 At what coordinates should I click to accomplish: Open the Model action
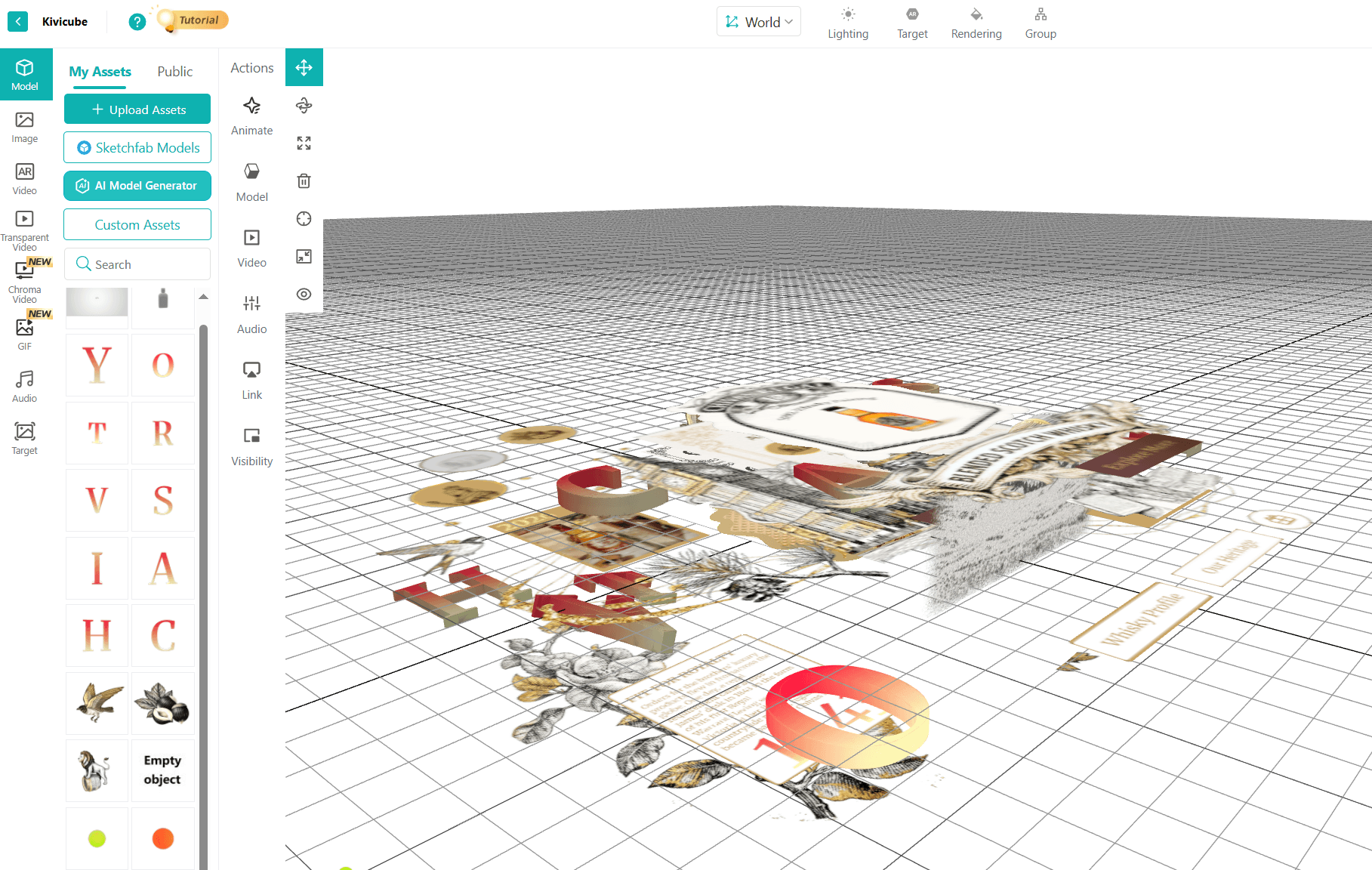252,183
